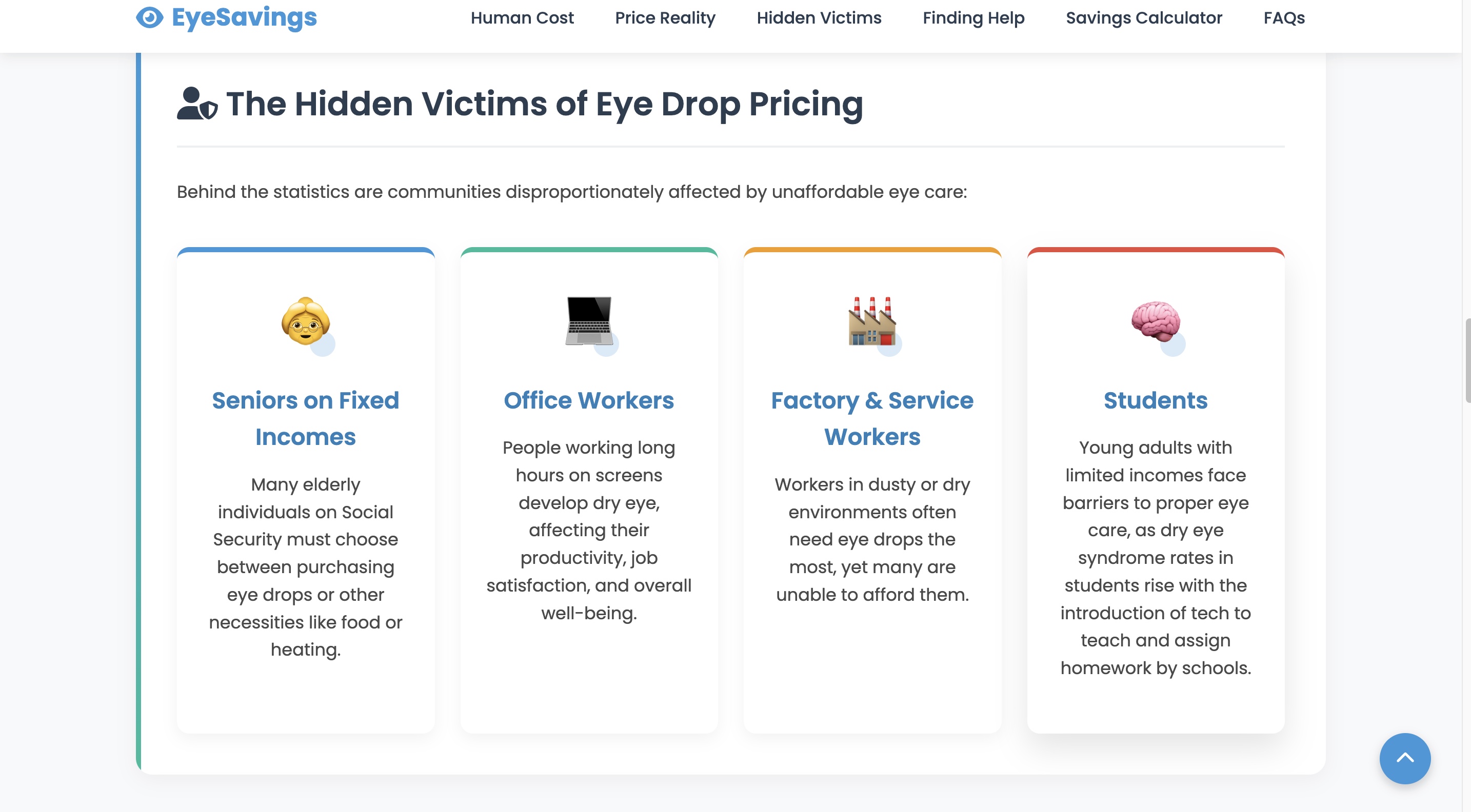This screenshot has height=812, width=1471.
Task: Click the Hidden Victims of Eye Drop Pricing heading
Action: coord(544,104)
